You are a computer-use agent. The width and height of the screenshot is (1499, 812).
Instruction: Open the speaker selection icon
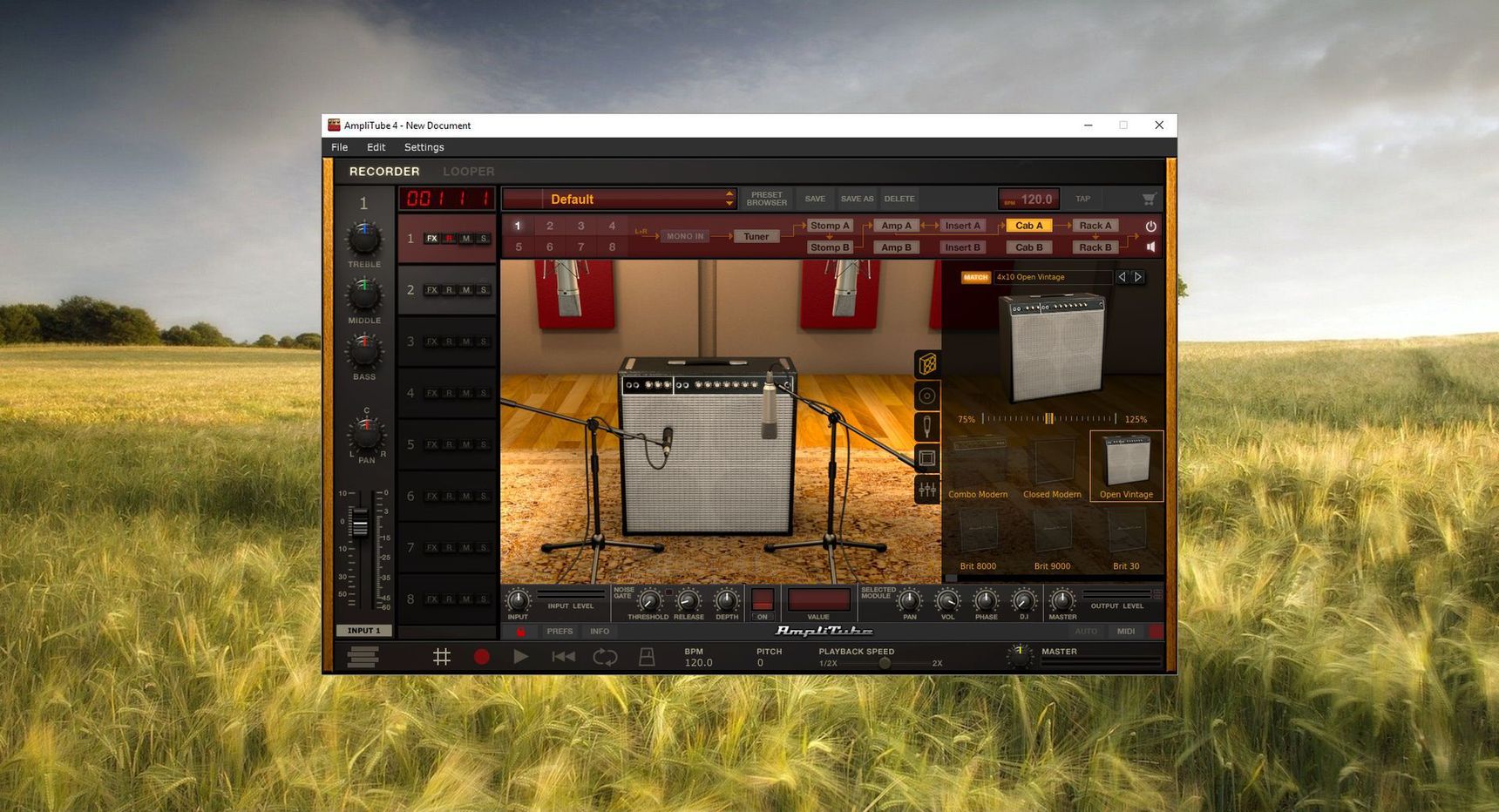pyautogui.click(x=926, y=396)
